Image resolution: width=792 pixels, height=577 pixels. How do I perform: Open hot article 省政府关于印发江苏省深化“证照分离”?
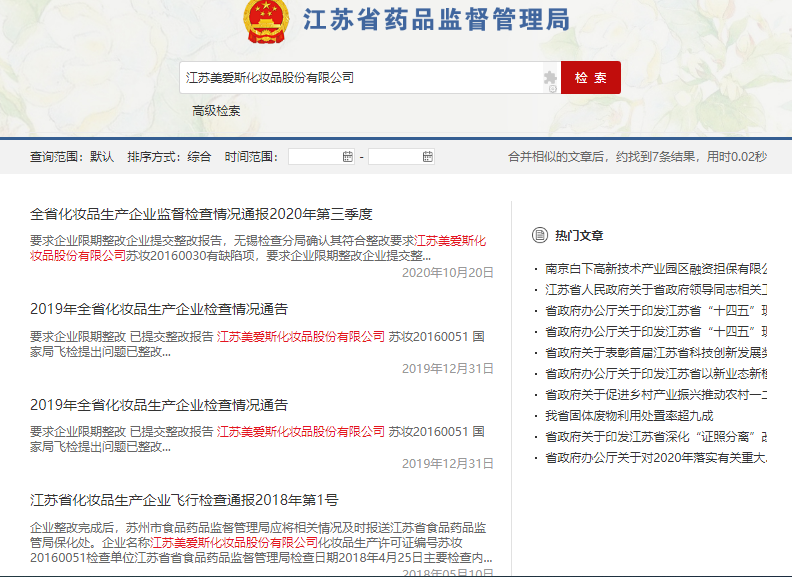click(x=656, y=437)
